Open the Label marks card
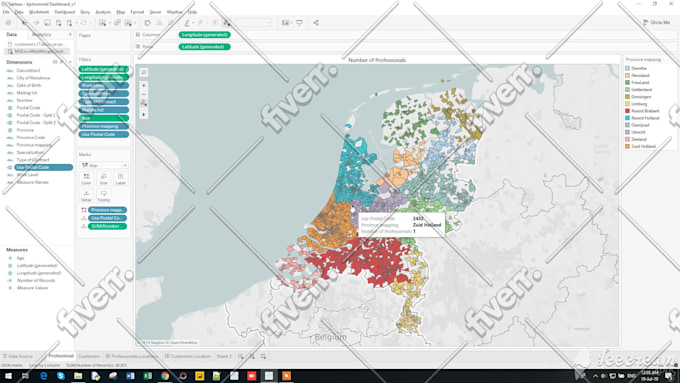Viewport: 680px width, 383px height. coord(121,179)
